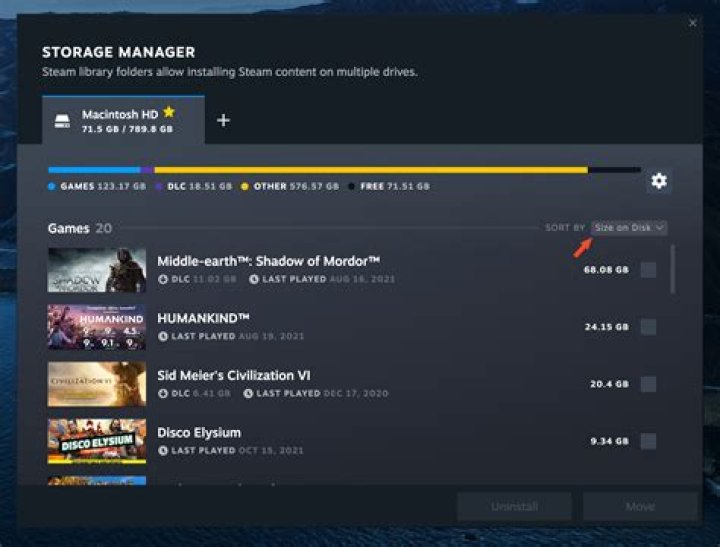The height and width of the screenshot is (547, 720).
Task: Click the yellow Other legend dot
Action: coord(245,186)
